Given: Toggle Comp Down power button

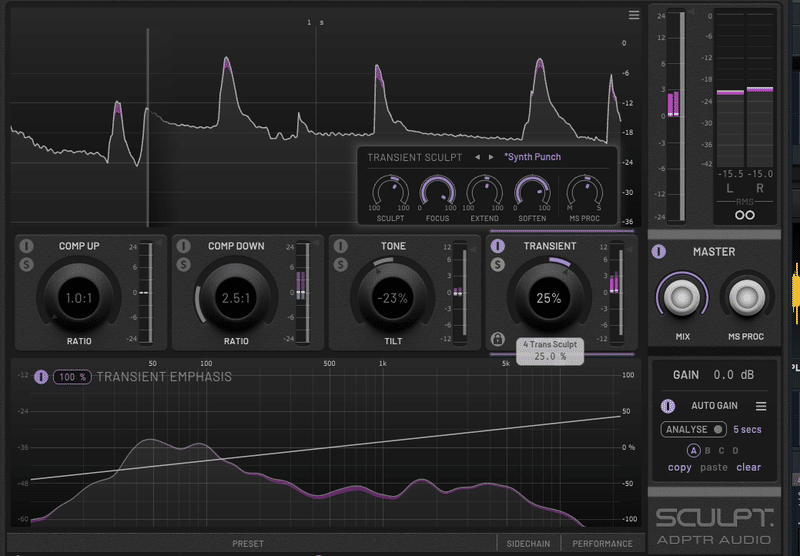Looking at the screenshot, I should (184, 246).
